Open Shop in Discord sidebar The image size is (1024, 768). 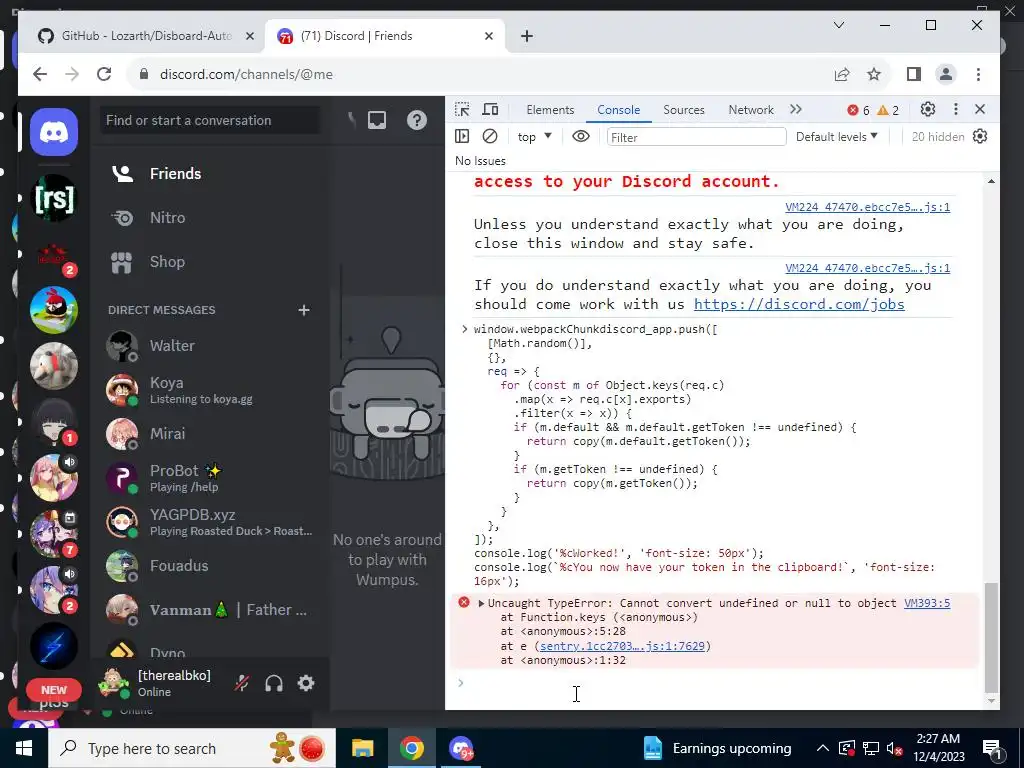coord(210,262)
